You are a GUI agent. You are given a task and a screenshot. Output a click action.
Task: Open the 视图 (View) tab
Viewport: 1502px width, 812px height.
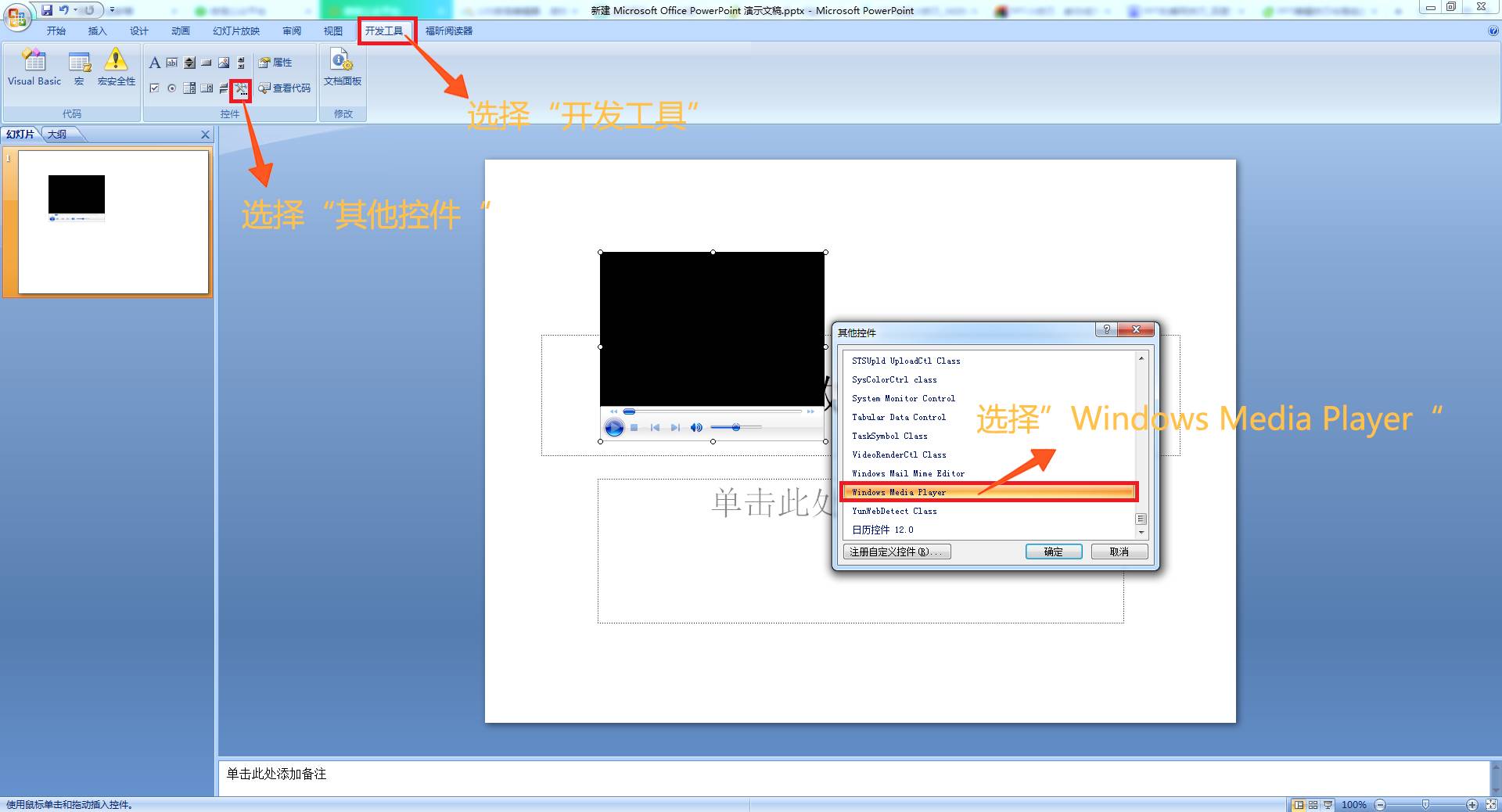click(333, 31)
